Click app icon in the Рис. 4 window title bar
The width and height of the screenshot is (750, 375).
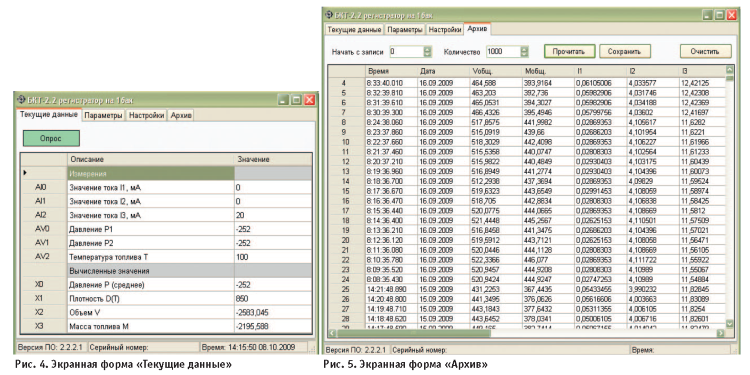[21, 99]
